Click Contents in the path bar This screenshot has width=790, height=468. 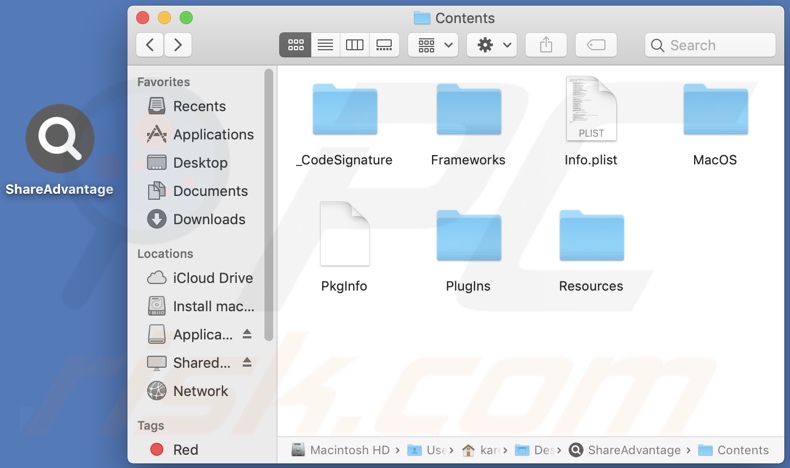pos(734,450)
